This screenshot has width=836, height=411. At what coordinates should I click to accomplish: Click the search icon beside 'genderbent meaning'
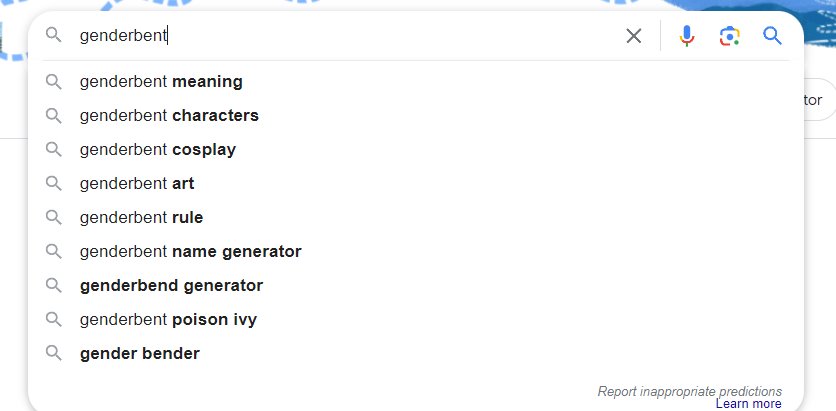(54, 82)
